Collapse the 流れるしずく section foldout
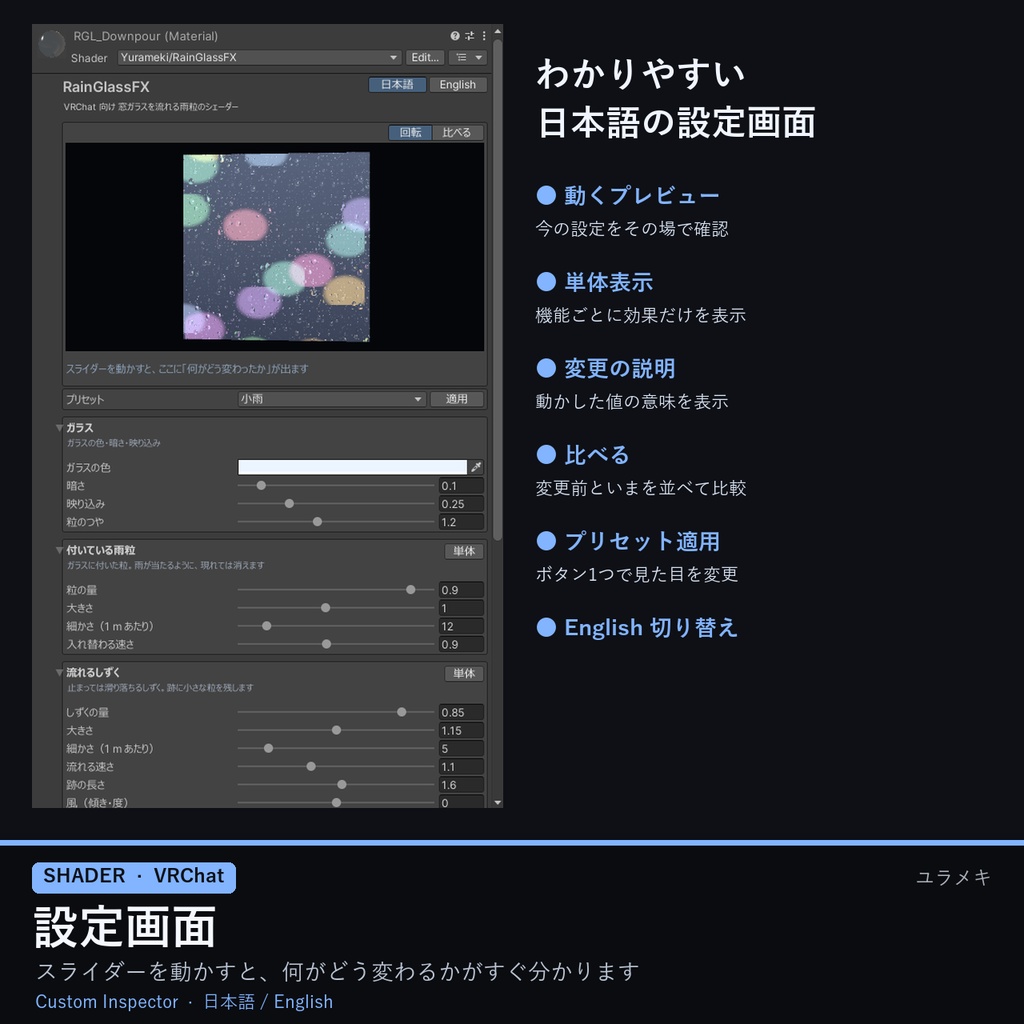This screenshot has height=1024, width=1024. pos(59,673)
